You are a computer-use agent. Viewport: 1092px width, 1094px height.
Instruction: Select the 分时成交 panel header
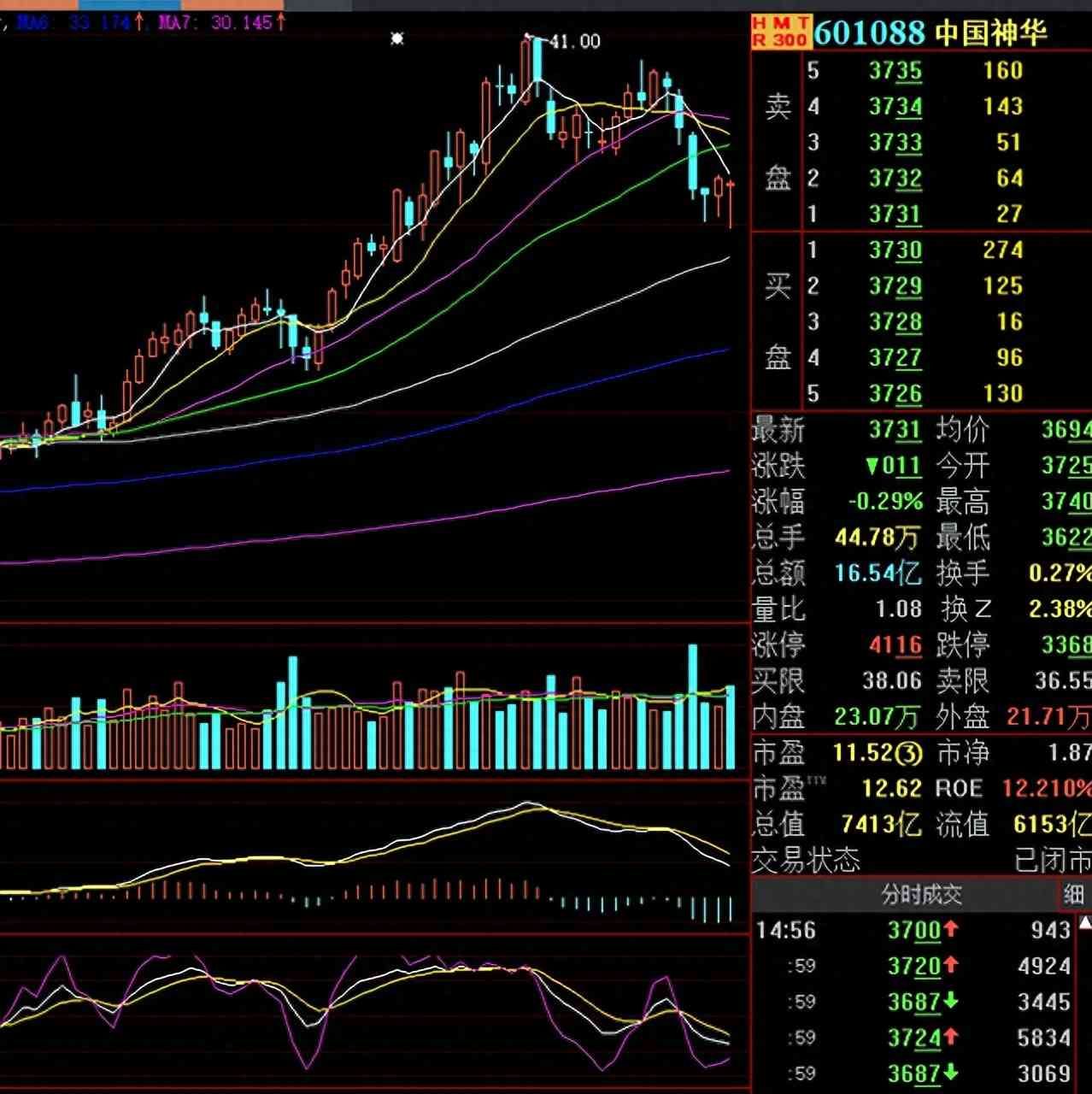(921, 895)
